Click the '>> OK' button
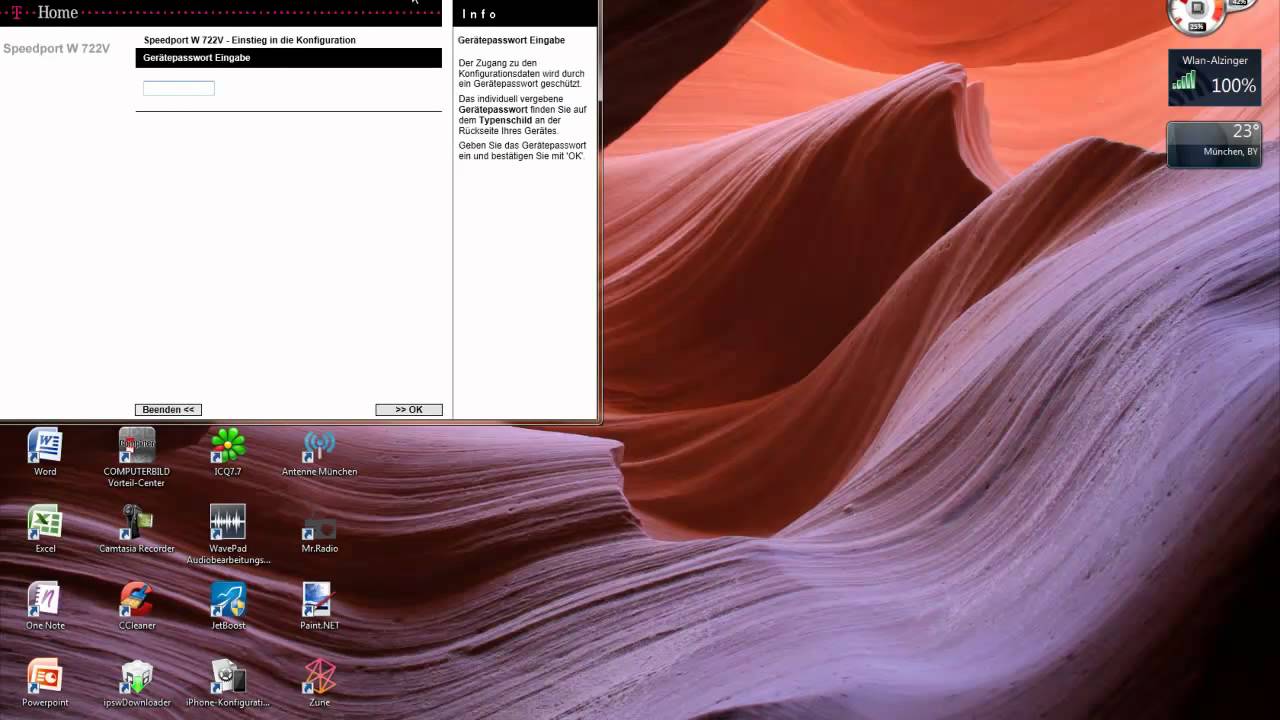The image size is (1280, 720). (x=409, y=410)
